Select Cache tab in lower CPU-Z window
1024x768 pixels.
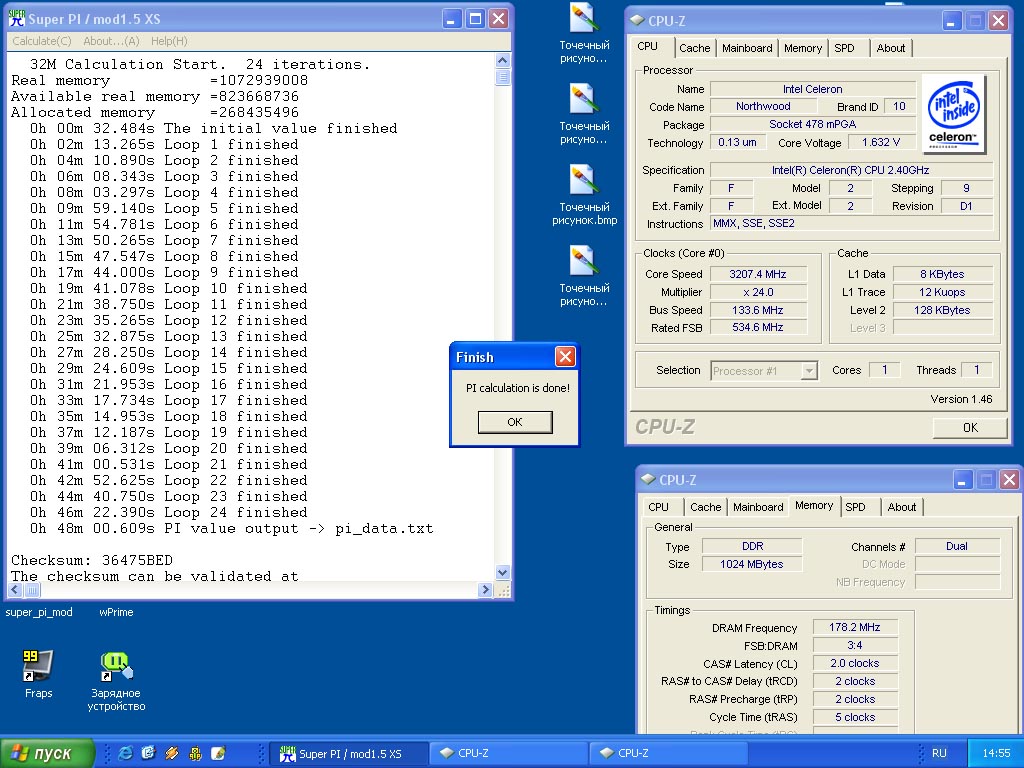pyautogui.click(x=705, y=507)
